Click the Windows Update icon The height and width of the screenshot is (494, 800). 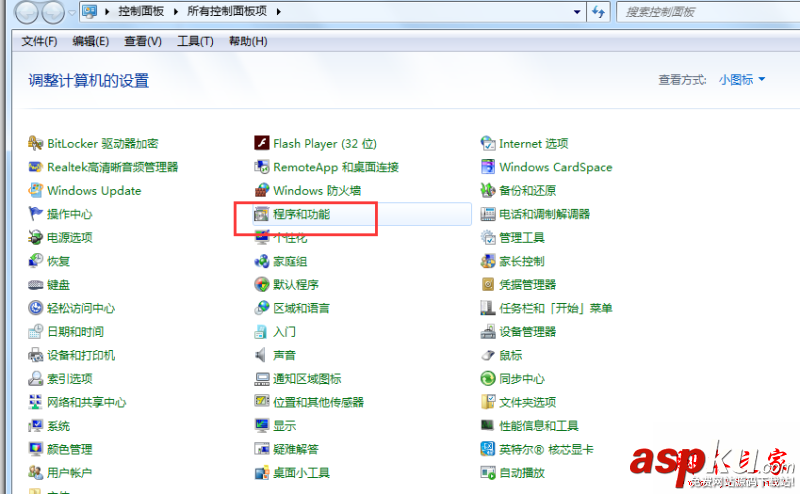35,190
